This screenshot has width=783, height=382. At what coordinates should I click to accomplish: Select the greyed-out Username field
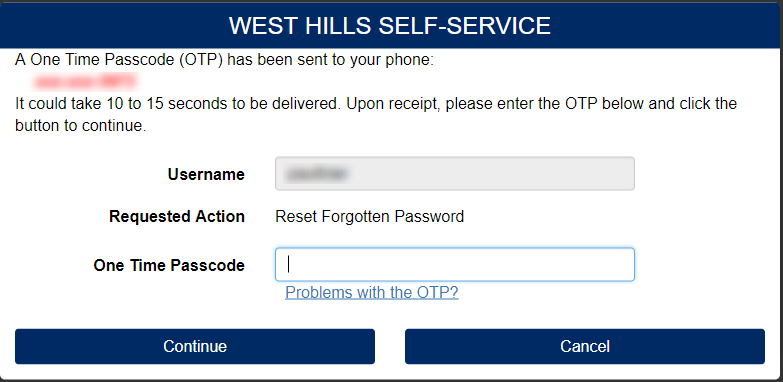[x=455, y=174]
